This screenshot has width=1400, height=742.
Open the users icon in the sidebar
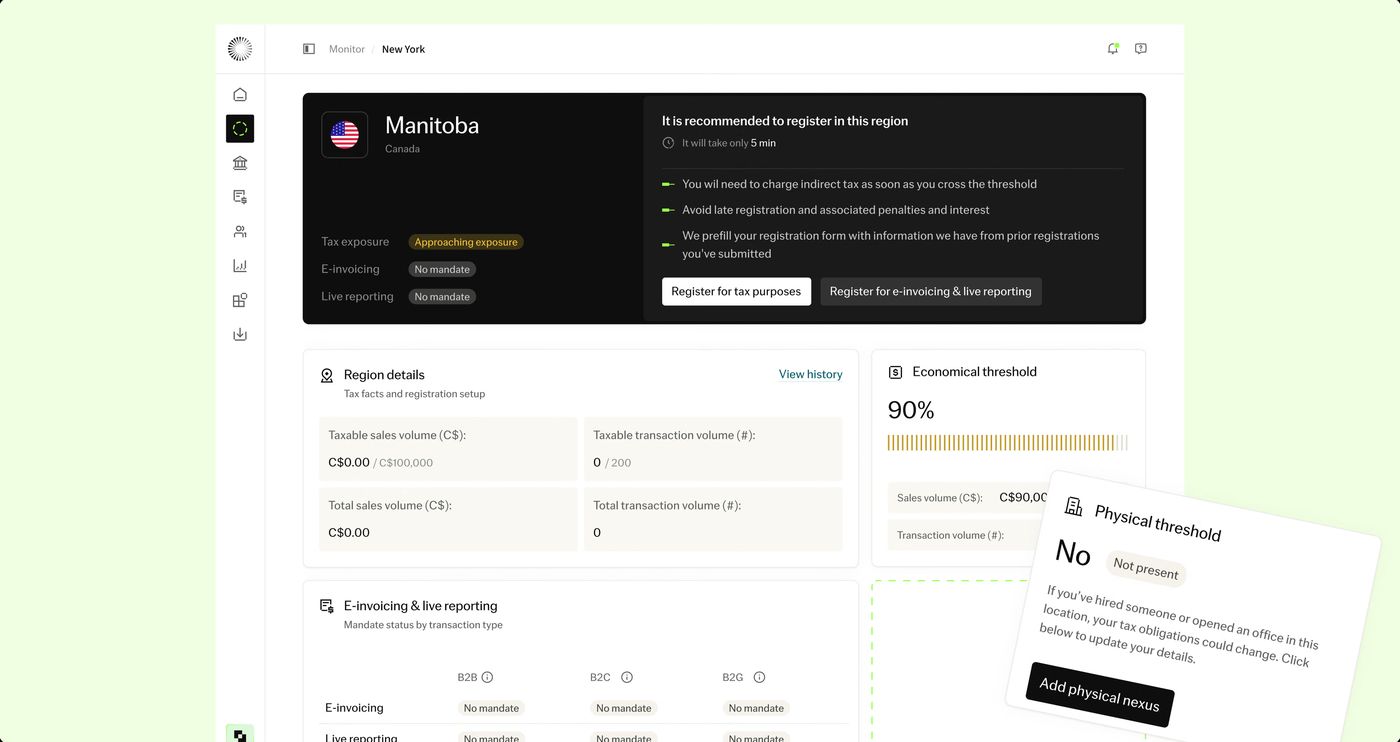pos(240,232)
